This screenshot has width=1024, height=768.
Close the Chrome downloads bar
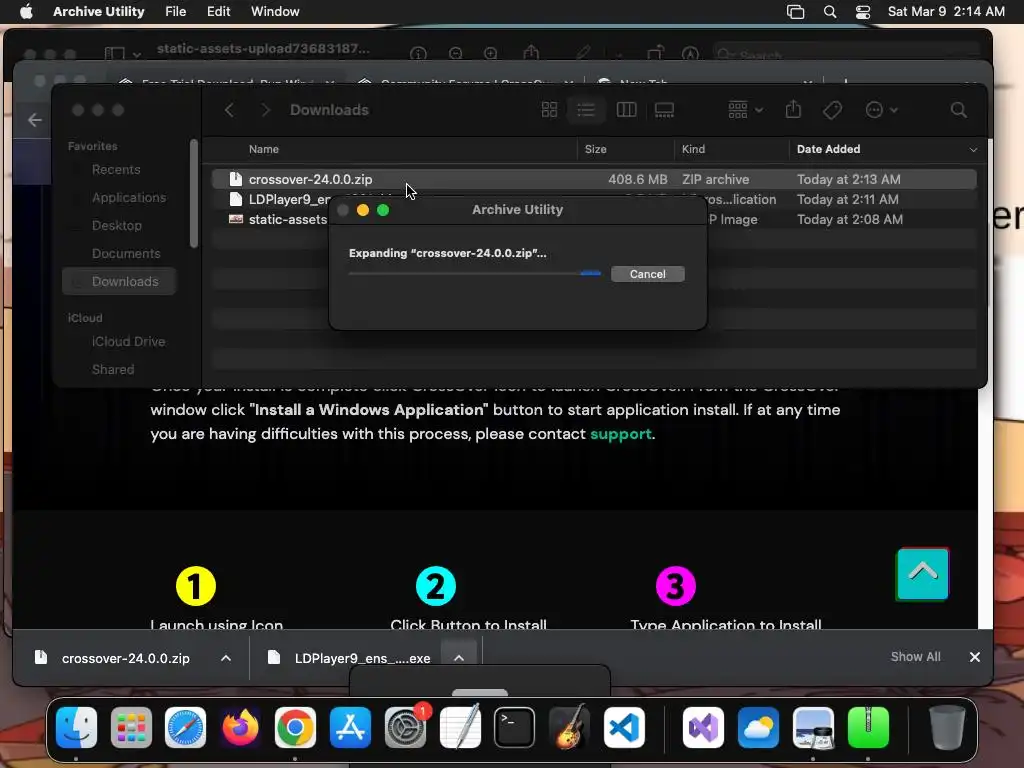point(974,657)
